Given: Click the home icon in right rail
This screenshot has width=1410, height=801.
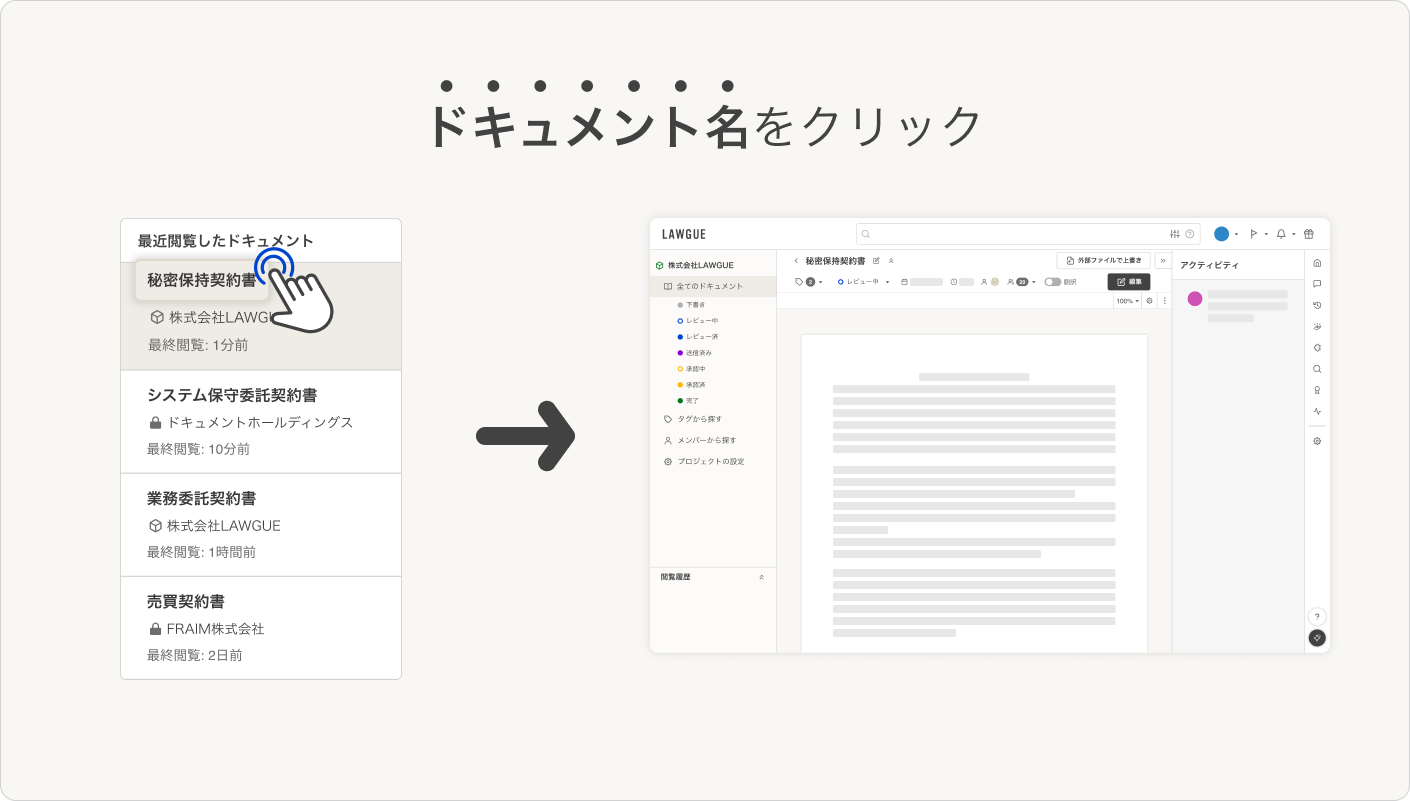Looking at the screenshot, I should pos(1317,263).
